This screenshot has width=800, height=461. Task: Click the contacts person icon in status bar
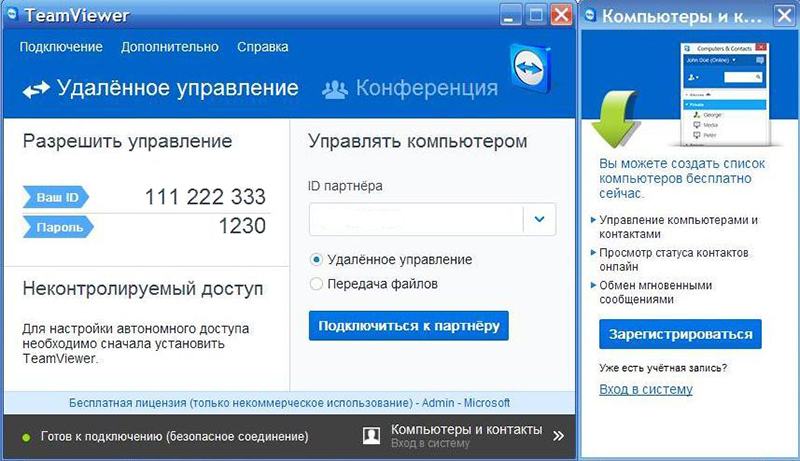pyautogui.click(x=371, y=436)
